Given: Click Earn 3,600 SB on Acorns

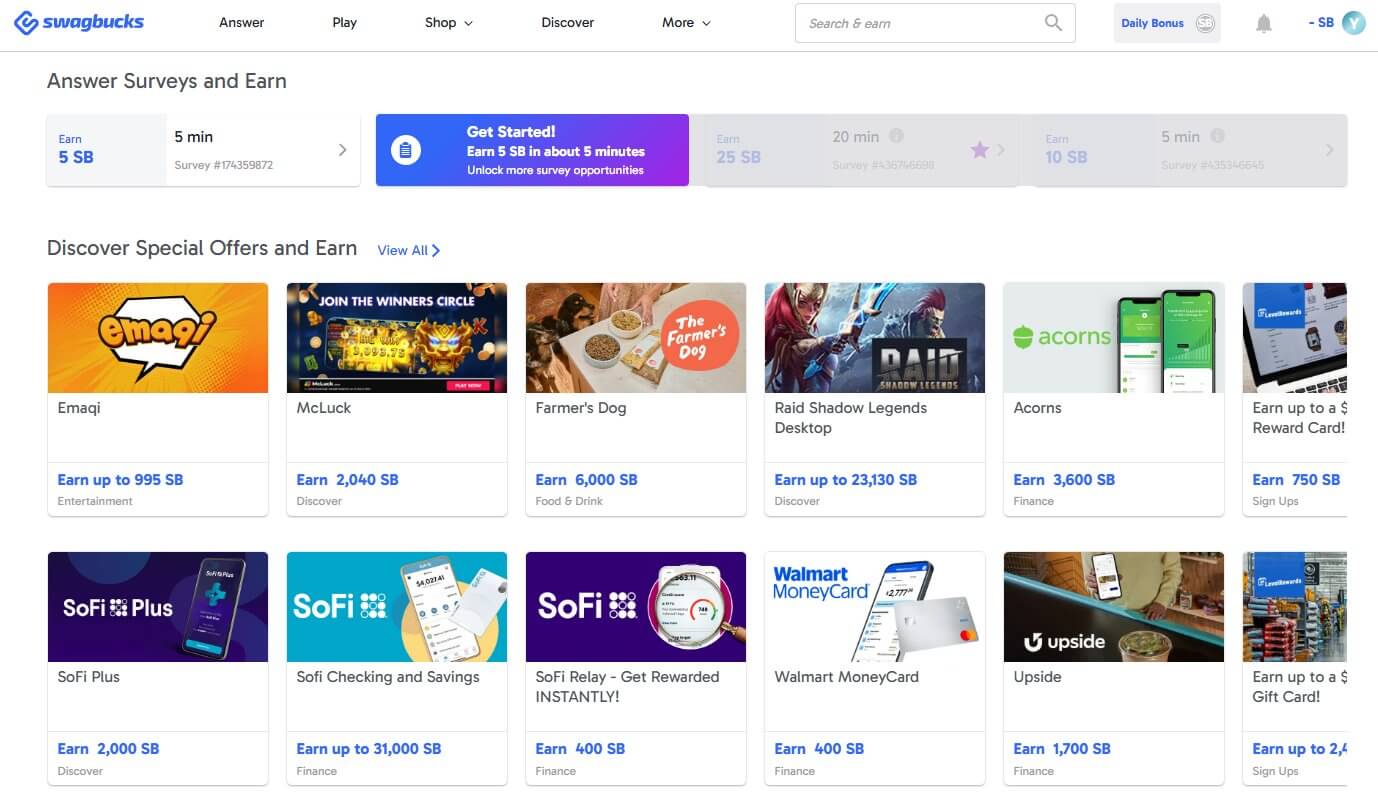Looking at the screenshot, I should click(1065, 480).
